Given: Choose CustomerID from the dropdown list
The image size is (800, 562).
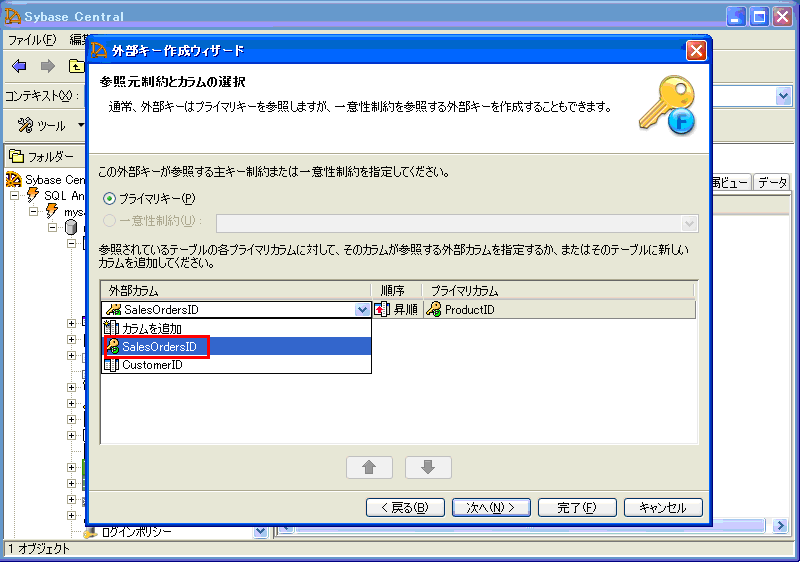Looking at the screenshot, I should click(x=152, y=365).
